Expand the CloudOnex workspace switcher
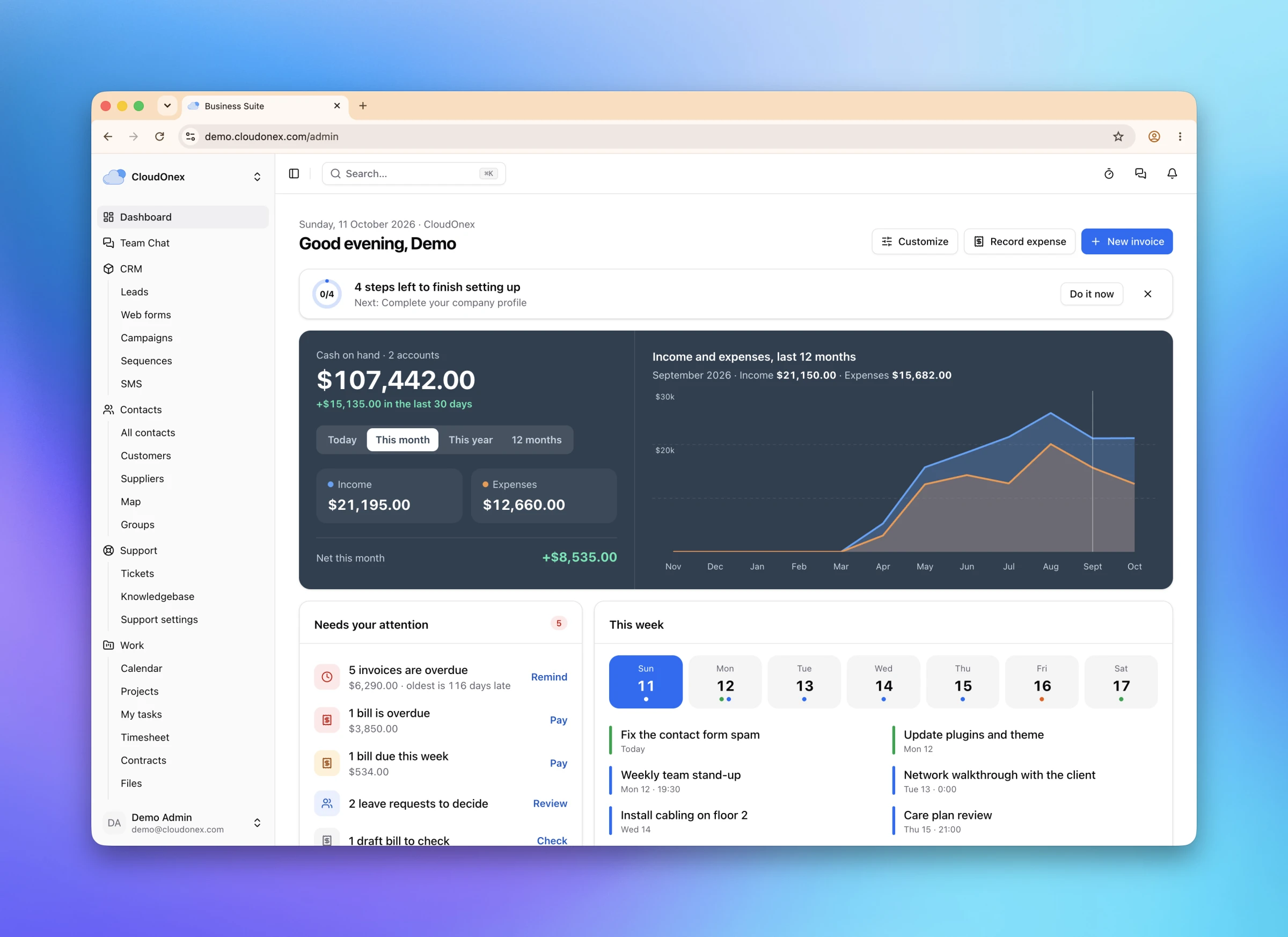This screenshot has width=1288, height=937. 183,177
